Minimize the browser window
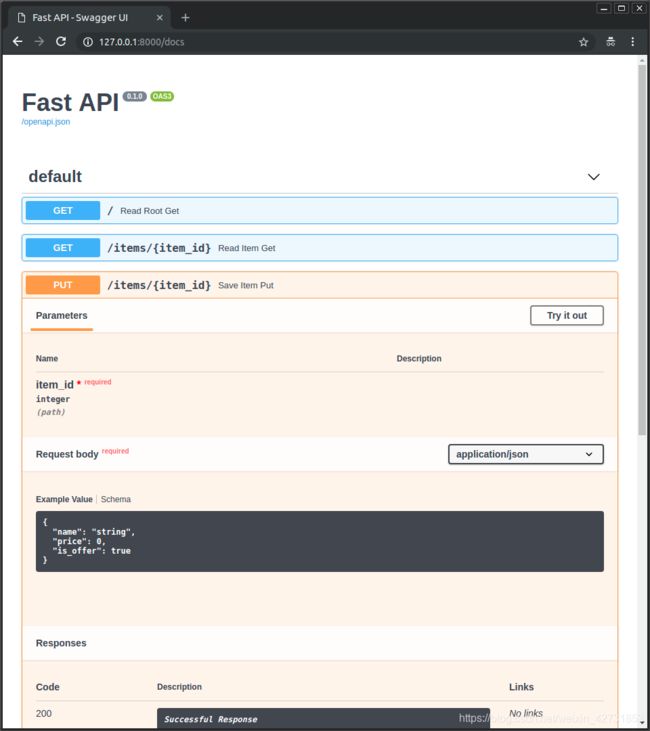Viewport: 650px width, 731px height. click(x=604, y=8)
